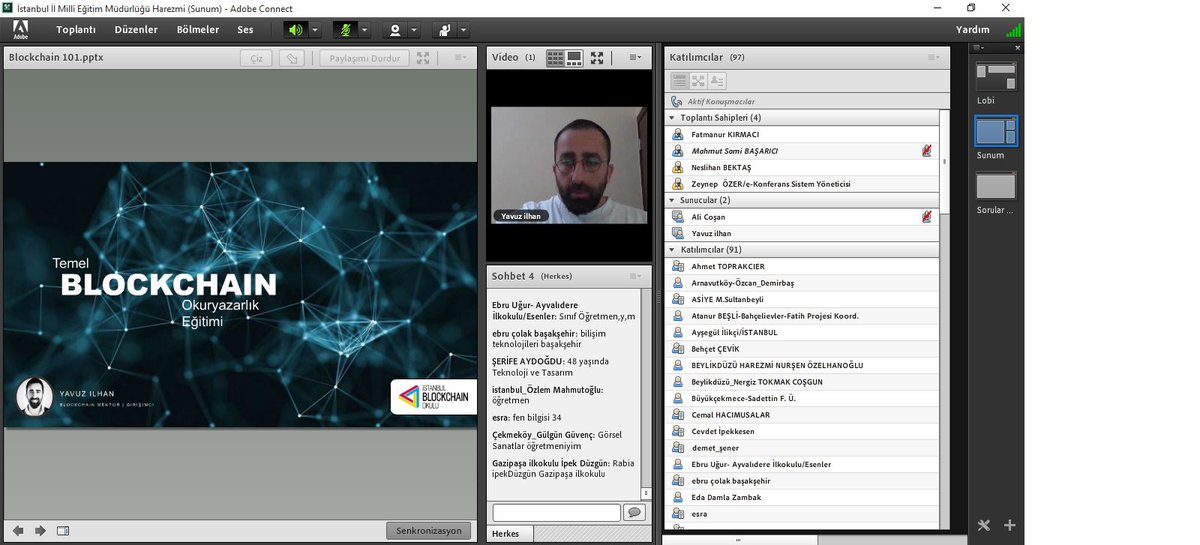Click Ali Coşan's muted mic icon
The width and height of the screenshot is (1200, 545).
(927, 216)
